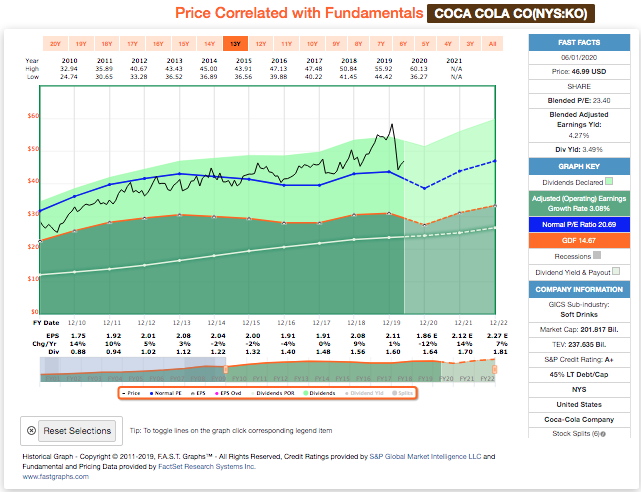Click the TEV: 237.635 Bil. entry
The image size is (641, 492).
click(579, 344)
